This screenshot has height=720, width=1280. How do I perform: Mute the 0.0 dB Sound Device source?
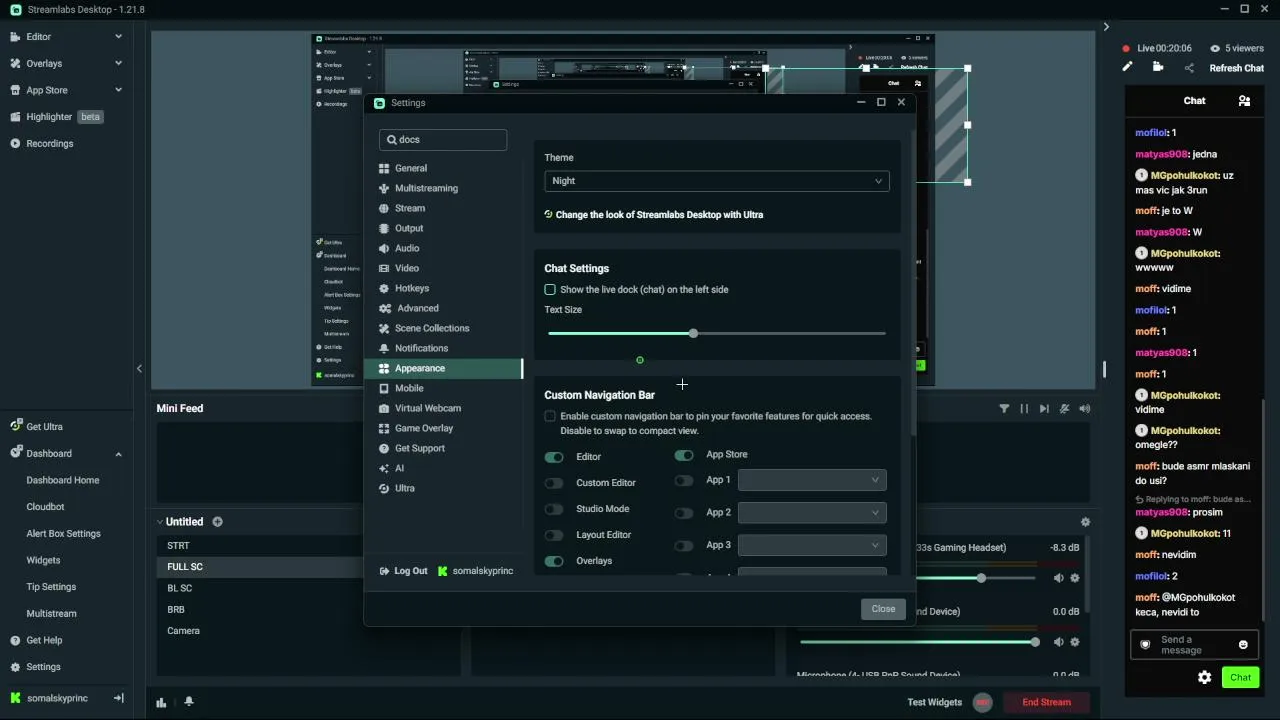click(1059, 642)
